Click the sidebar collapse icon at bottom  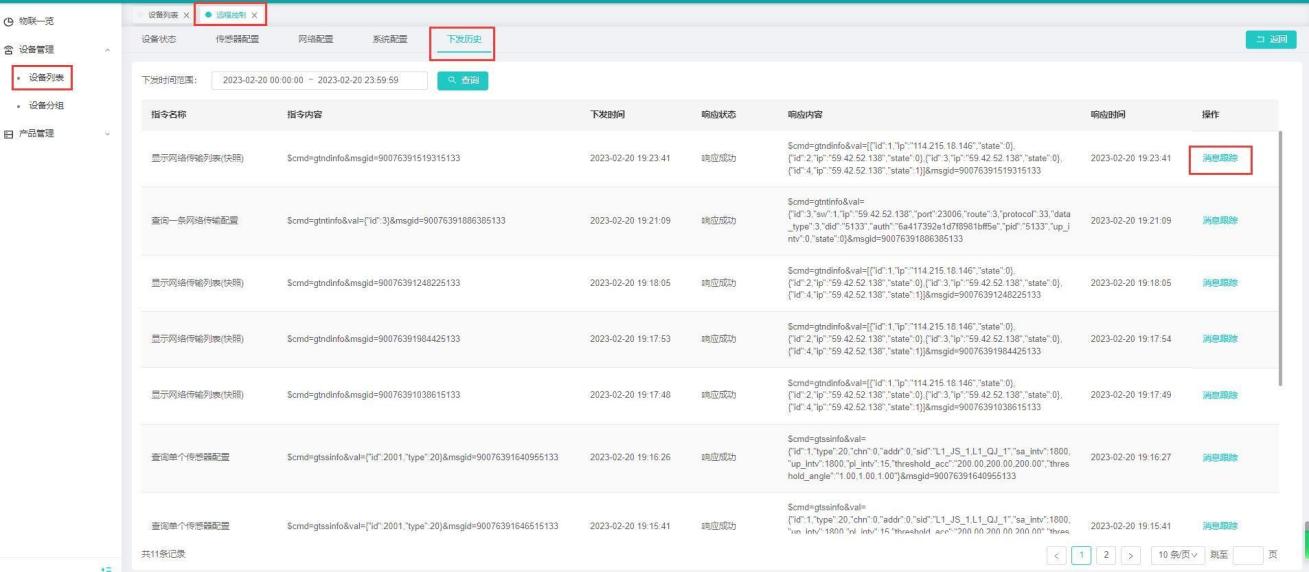point(106,568)
